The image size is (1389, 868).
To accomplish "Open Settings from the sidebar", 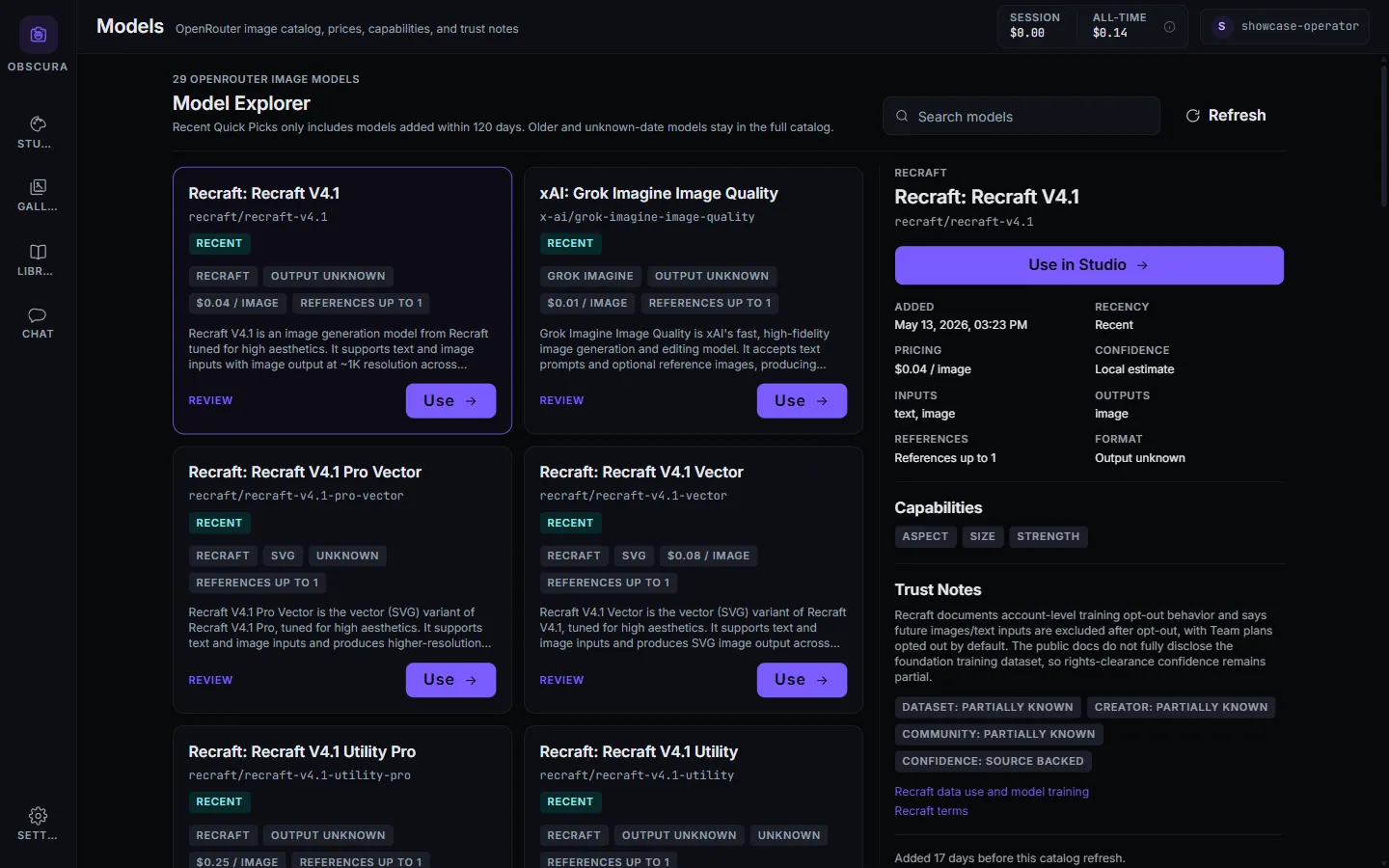I will (38, 824).
